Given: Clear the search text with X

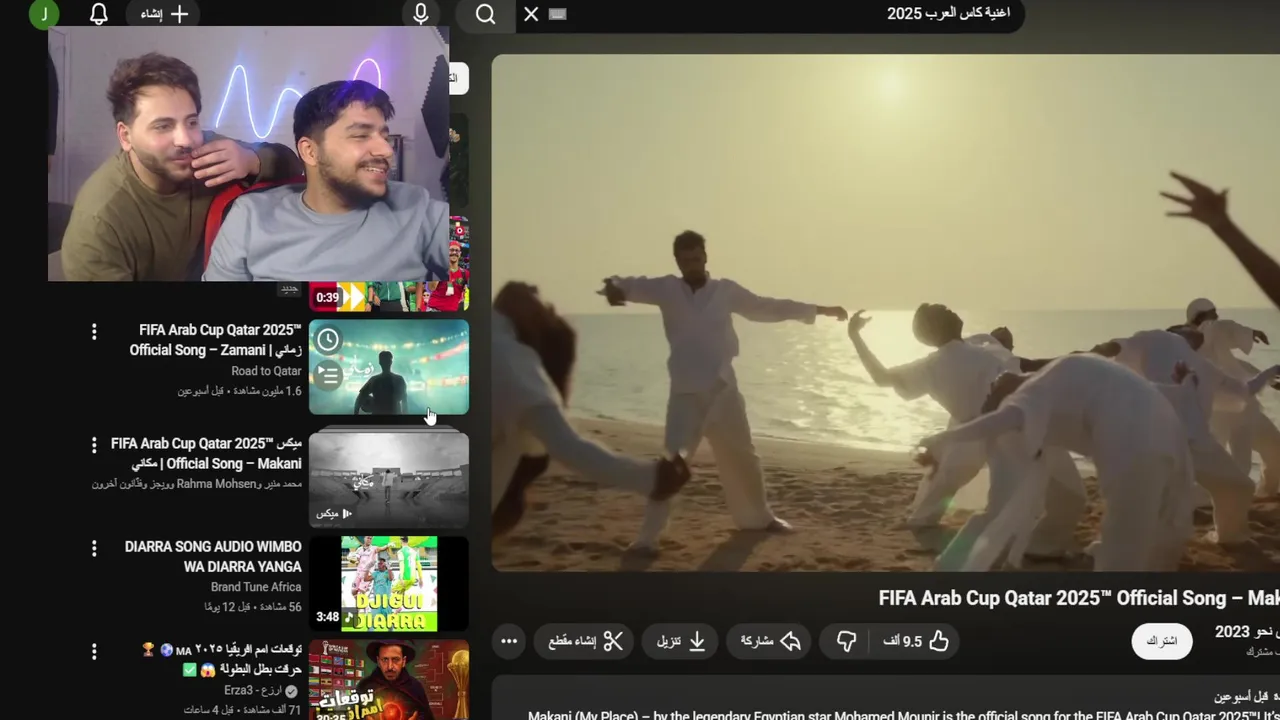Looking at the screenshot, I should pyautogui.click(x=531, y=14).
